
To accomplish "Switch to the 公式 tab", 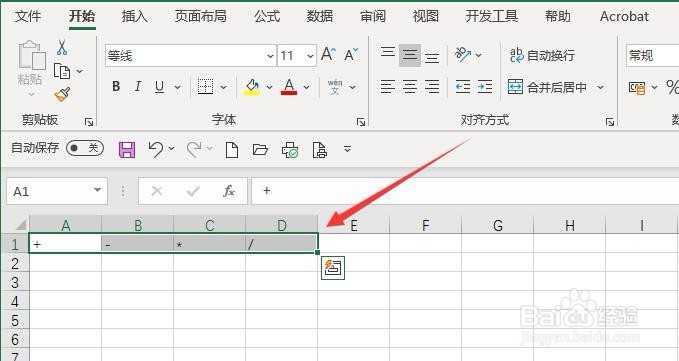I will [x=267, y=16].
